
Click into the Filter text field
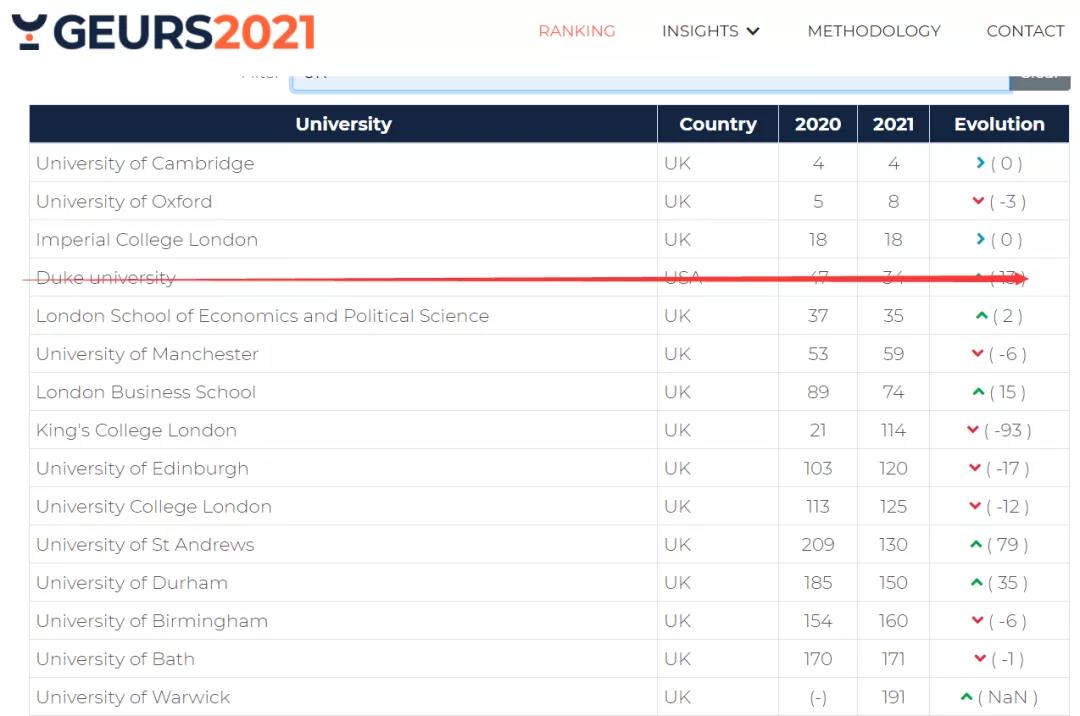pos(650,78)
